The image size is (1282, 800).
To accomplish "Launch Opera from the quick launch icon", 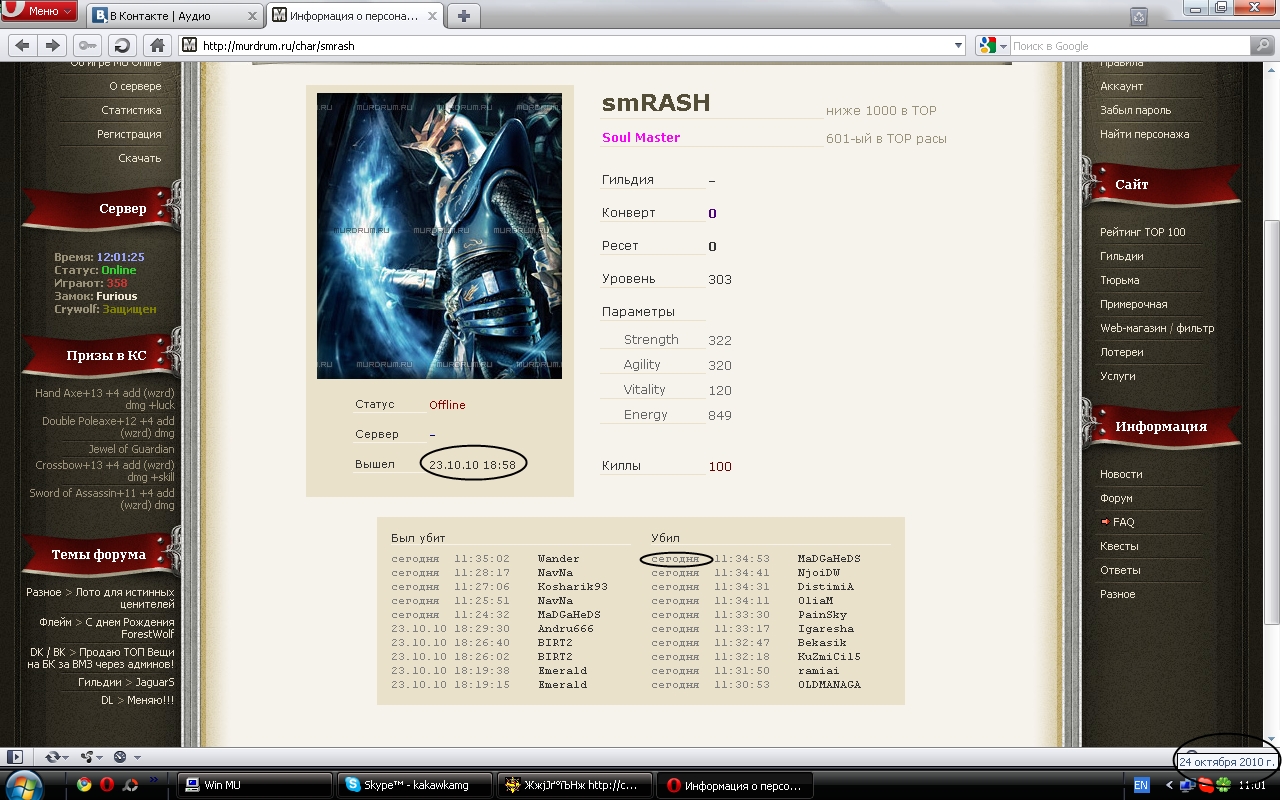I will tap(107, 785).
